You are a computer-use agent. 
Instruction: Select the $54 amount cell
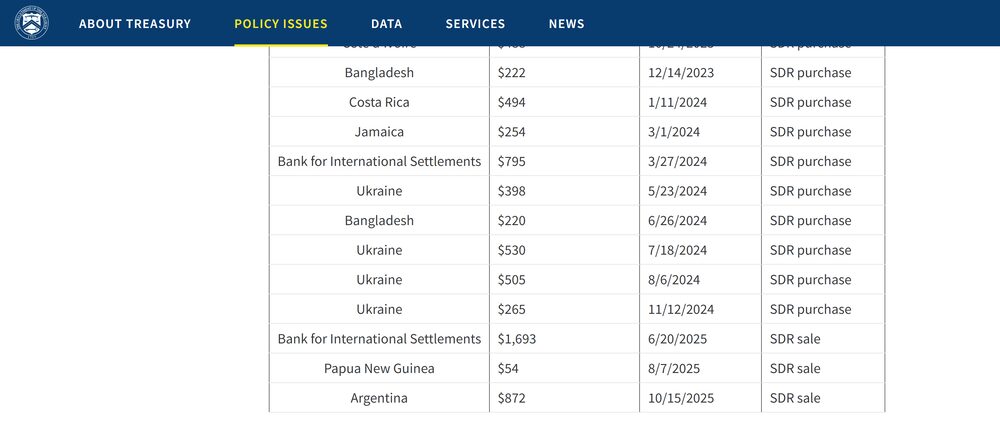point(508,369)
